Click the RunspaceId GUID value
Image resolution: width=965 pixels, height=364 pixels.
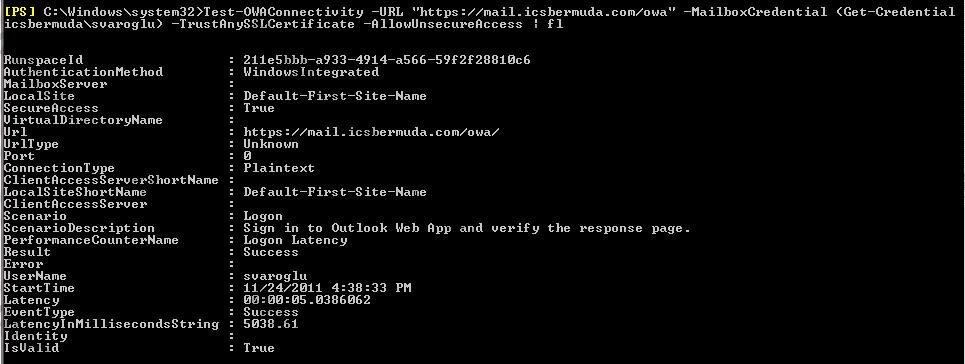[x=387, y=60]
